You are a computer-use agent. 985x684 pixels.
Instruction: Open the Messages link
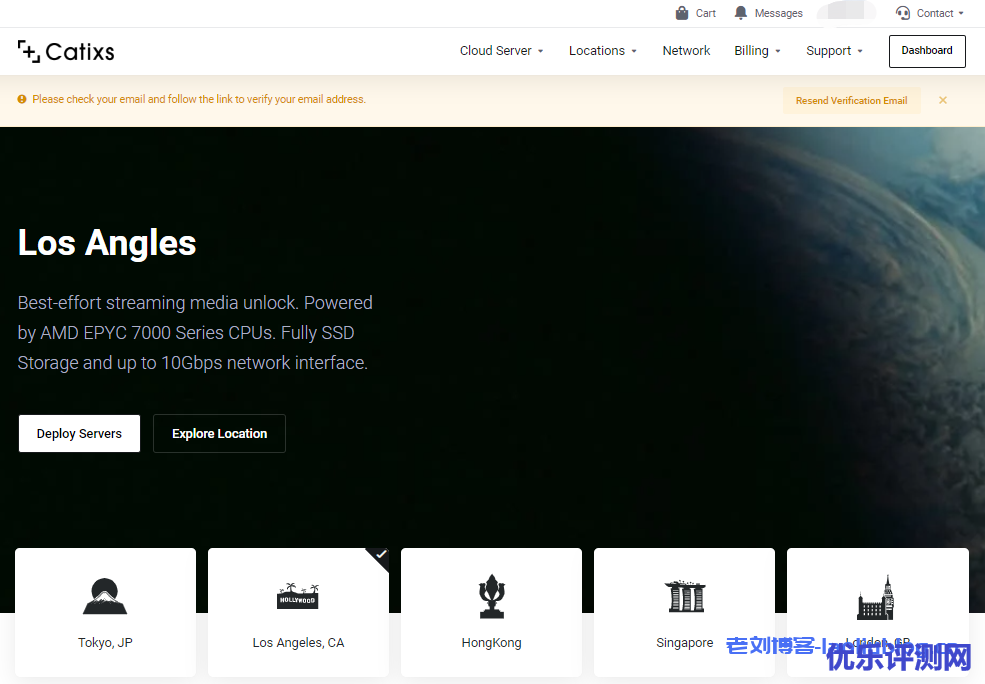click(778, 13)
